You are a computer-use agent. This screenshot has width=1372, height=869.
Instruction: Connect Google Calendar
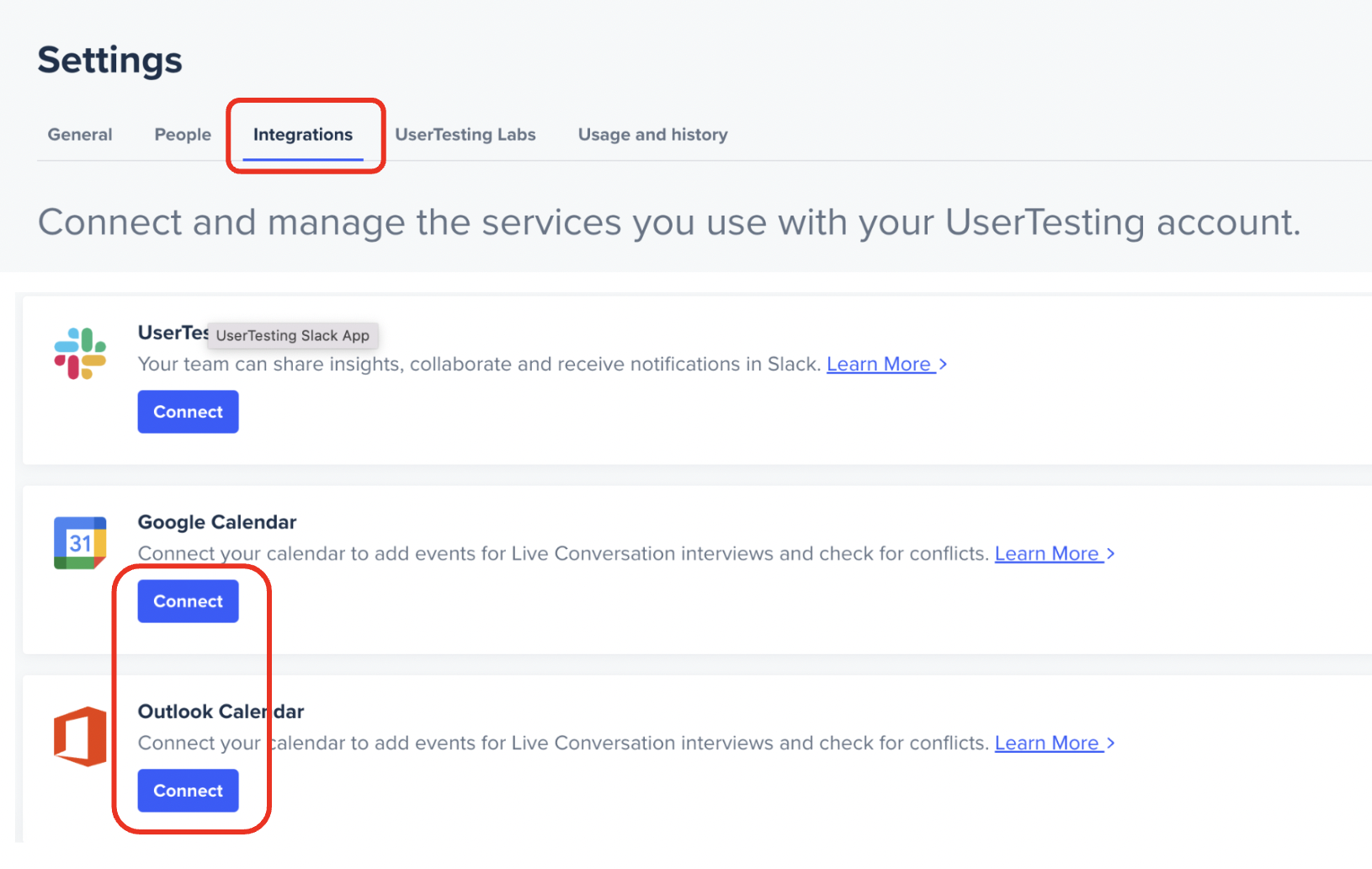pyautogui.click(x=188, y=601)
